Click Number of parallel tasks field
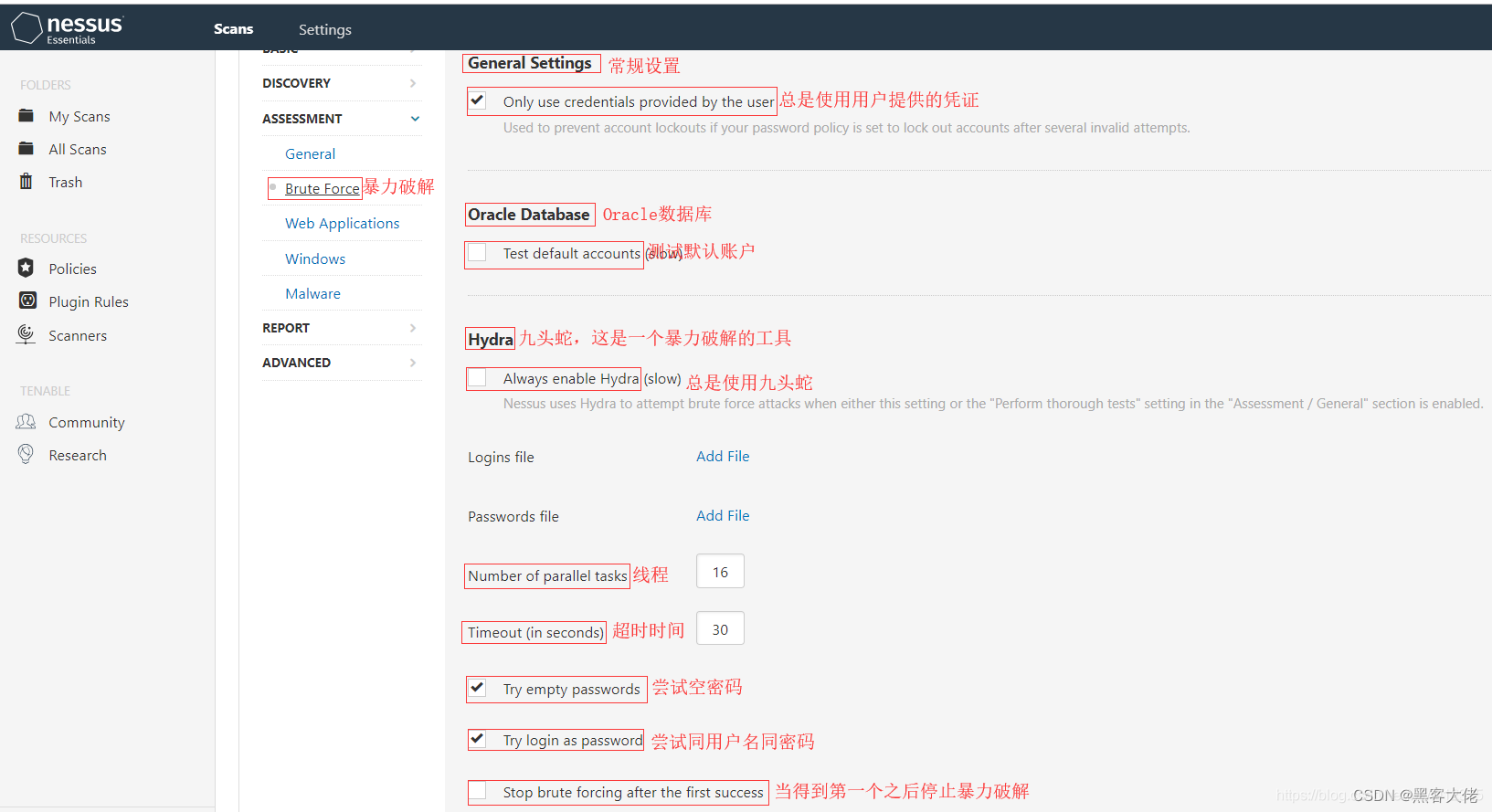The image size is (1492, 812). tap(720, 571)
